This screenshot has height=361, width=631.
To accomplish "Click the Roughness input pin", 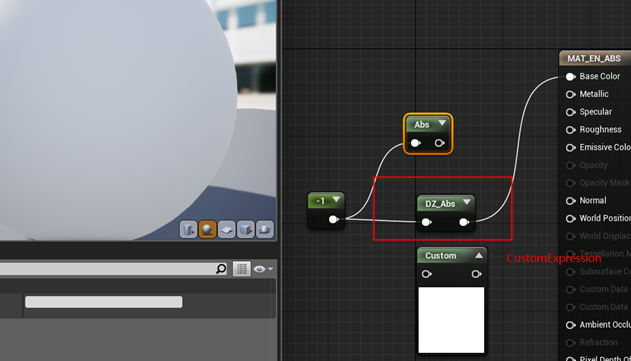I will point(570,130).
